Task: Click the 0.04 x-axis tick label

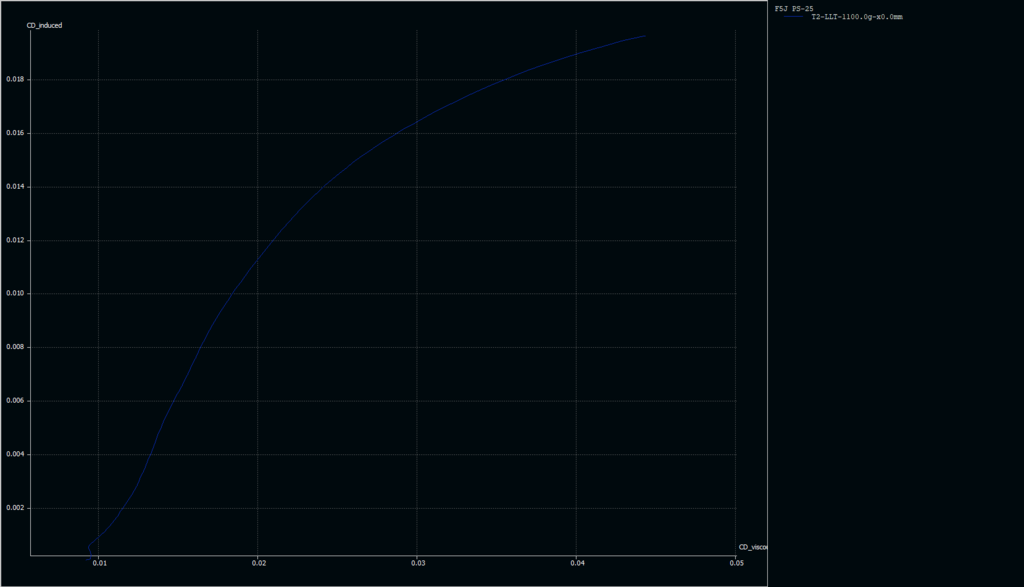Action: 577,564
